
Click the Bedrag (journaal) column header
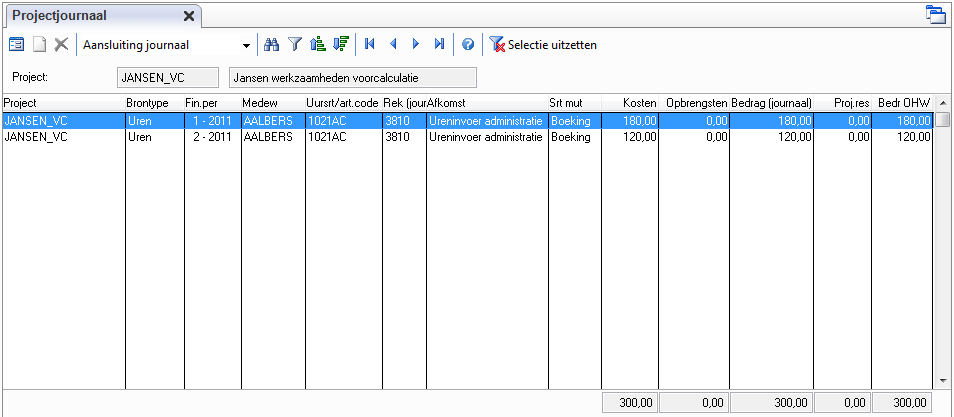pyautogui.click(x=771, y=103)
